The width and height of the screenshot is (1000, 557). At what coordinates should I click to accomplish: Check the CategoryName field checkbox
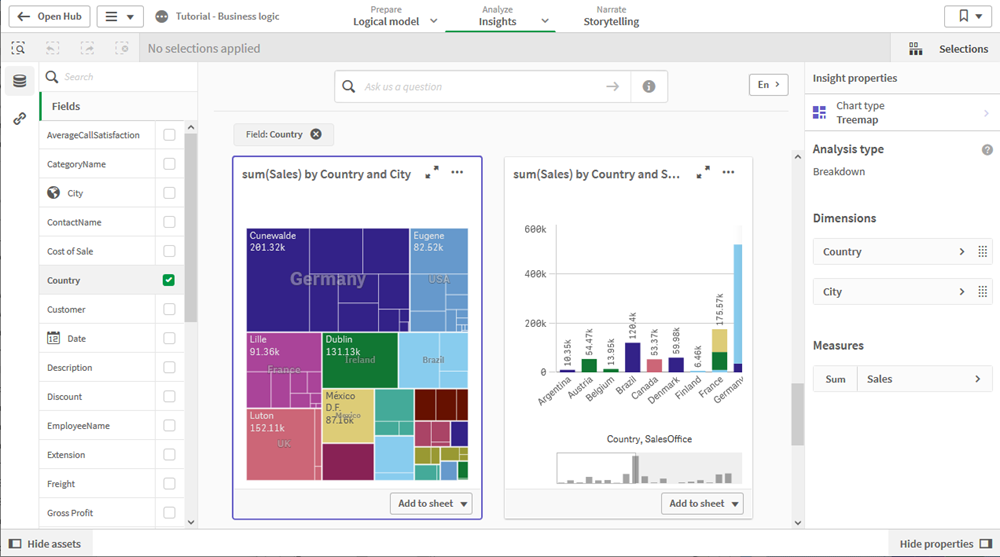point(169,164)
